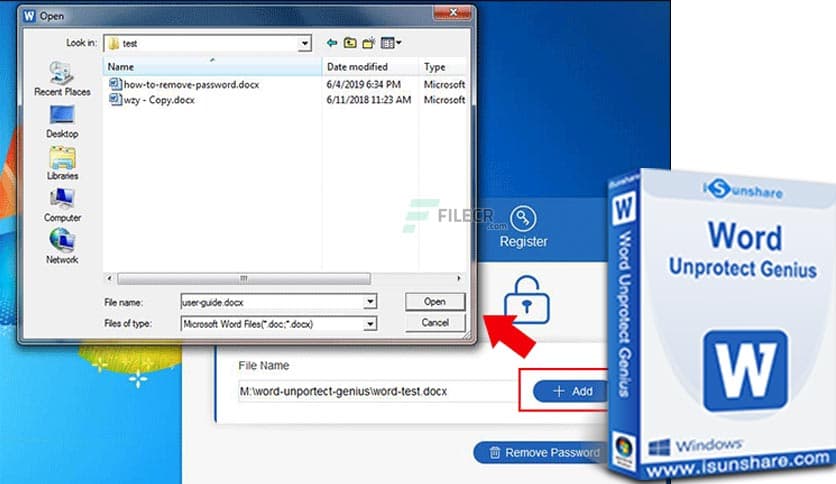Viewport: 836px width, 484px height.
Task: Click 6/4/2019 6:34 PM date cell
Action: point(364,84)
